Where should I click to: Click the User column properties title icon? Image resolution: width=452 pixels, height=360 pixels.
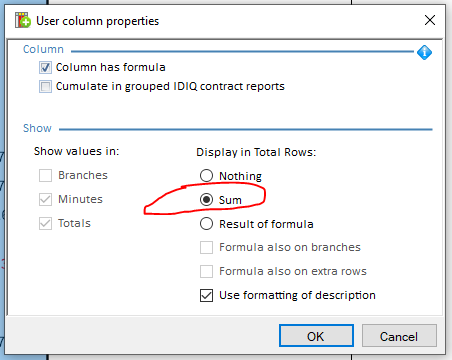click(x=23, y=20)
